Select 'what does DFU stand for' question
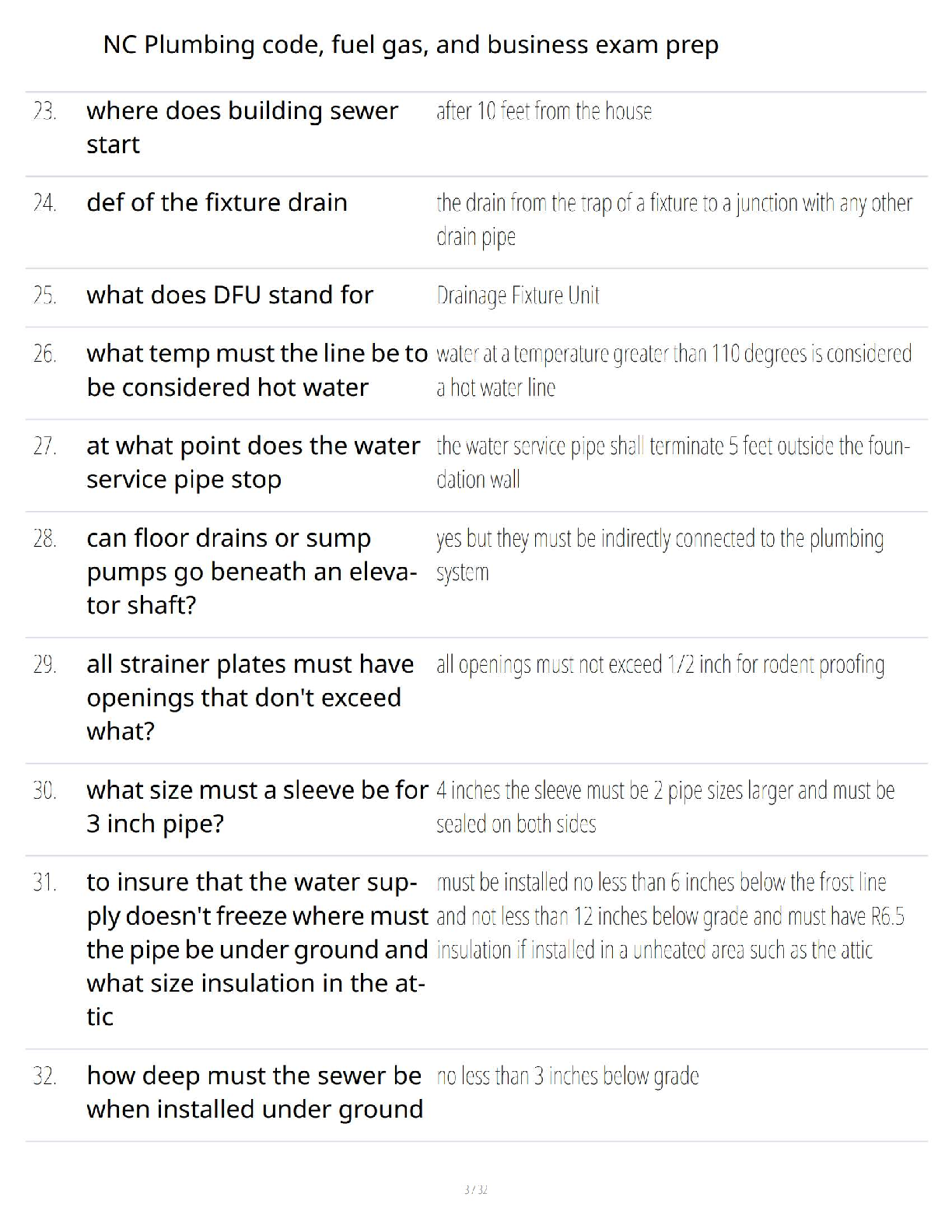This screenshot has width=952, height=1232. [x=230, y=295]
